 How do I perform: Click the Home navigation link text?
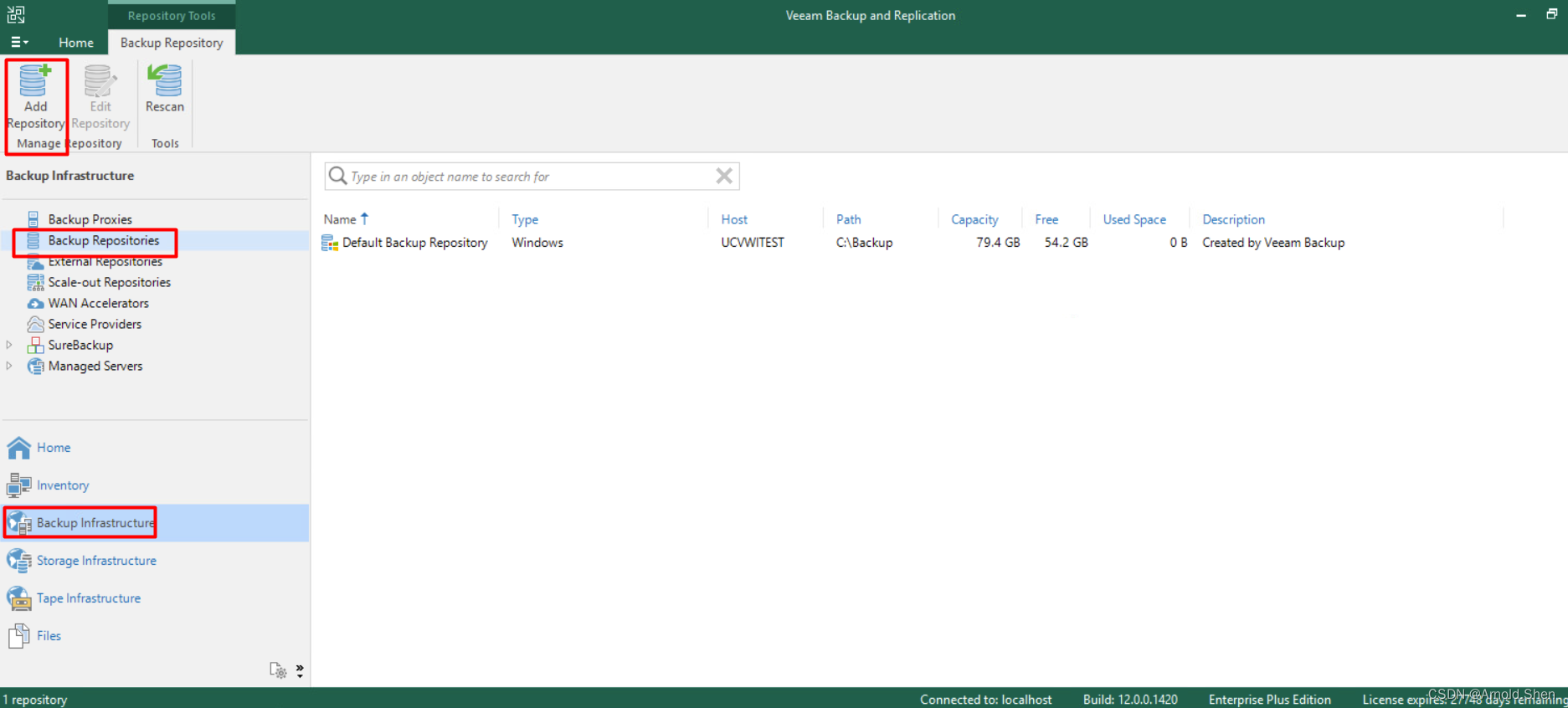click(54, 448)
